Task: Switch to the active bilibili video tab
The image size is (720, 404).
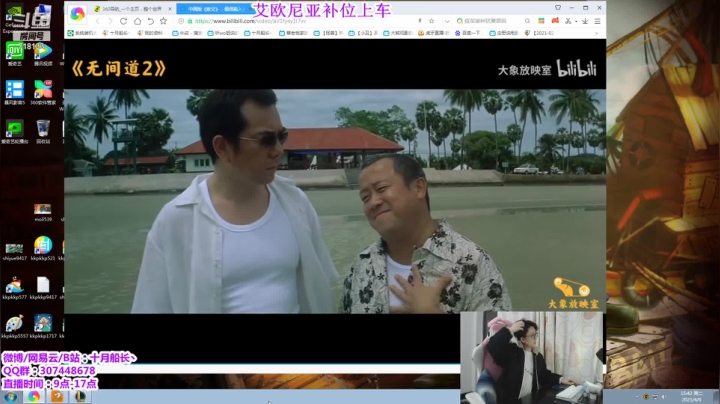Action: pyautogui.click(x=216, y=9)
